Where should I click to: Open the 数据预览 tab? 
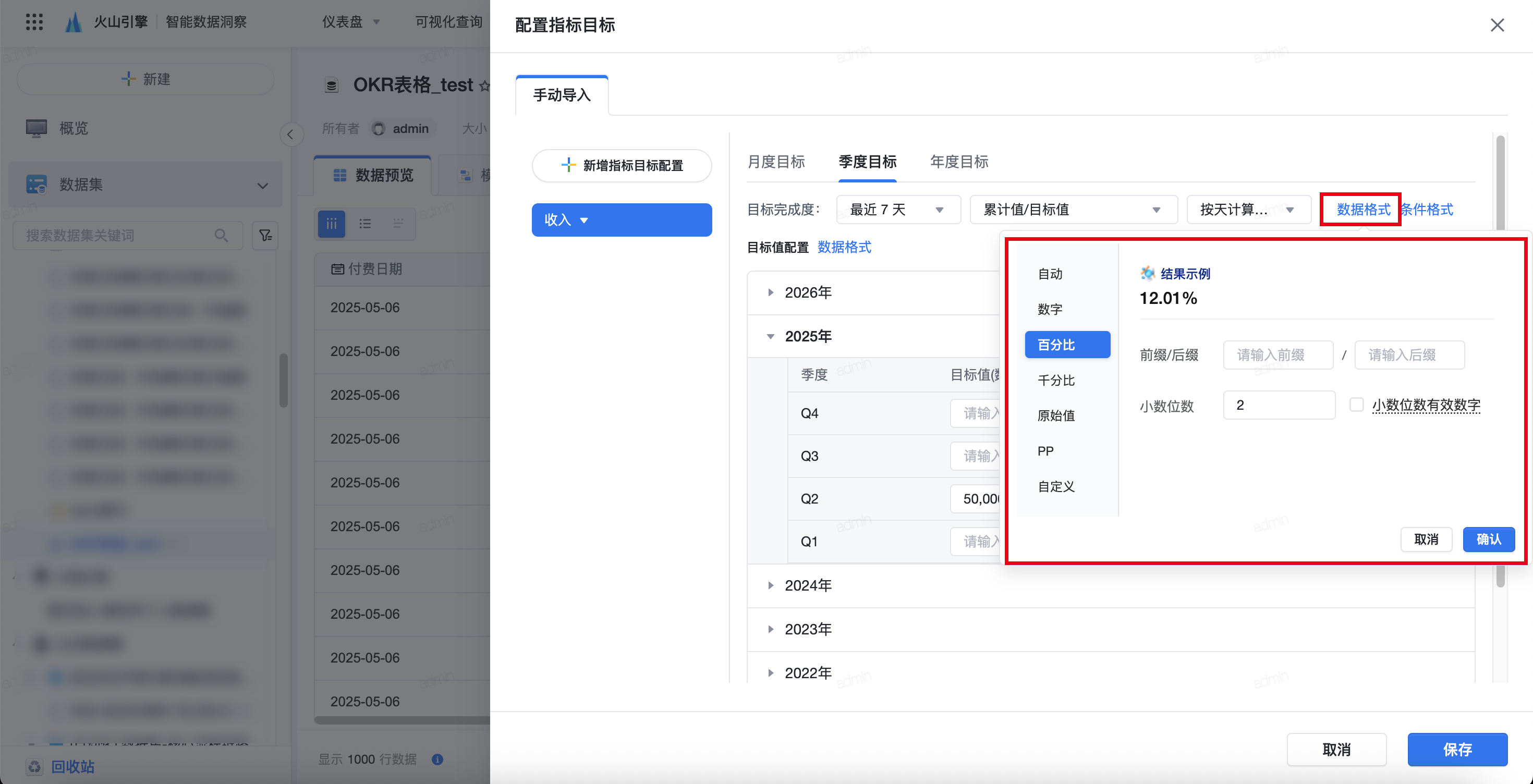tap(373, 176)
